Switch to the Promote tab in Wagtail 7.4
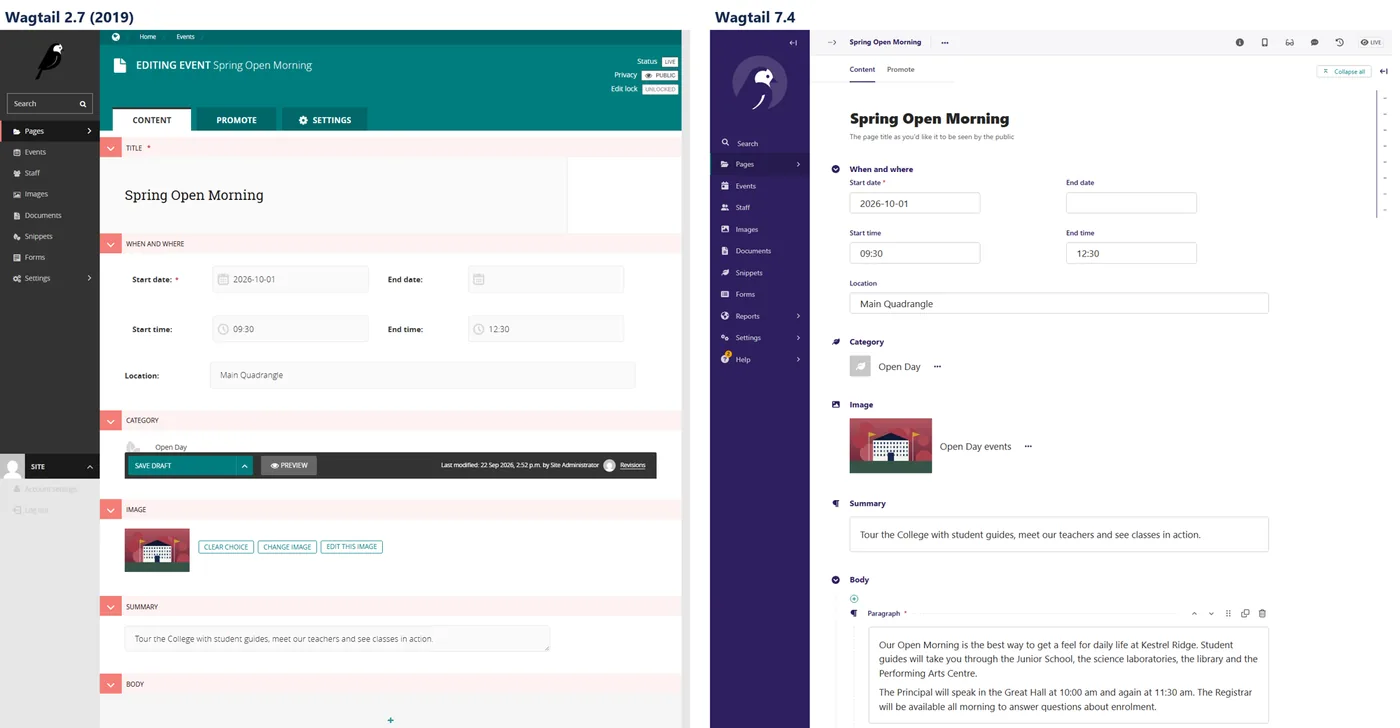The height and width of the screenshot is (728, 1400). 901,70
